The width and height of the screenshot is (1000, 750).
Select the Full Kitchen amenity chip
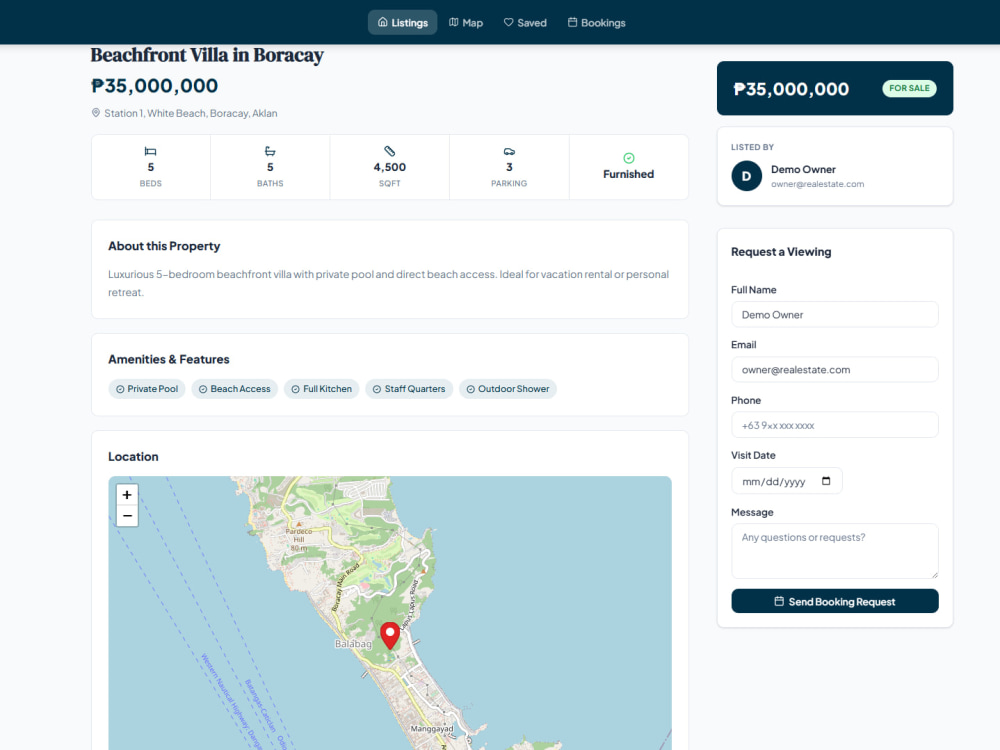click(x=321, y=389)
